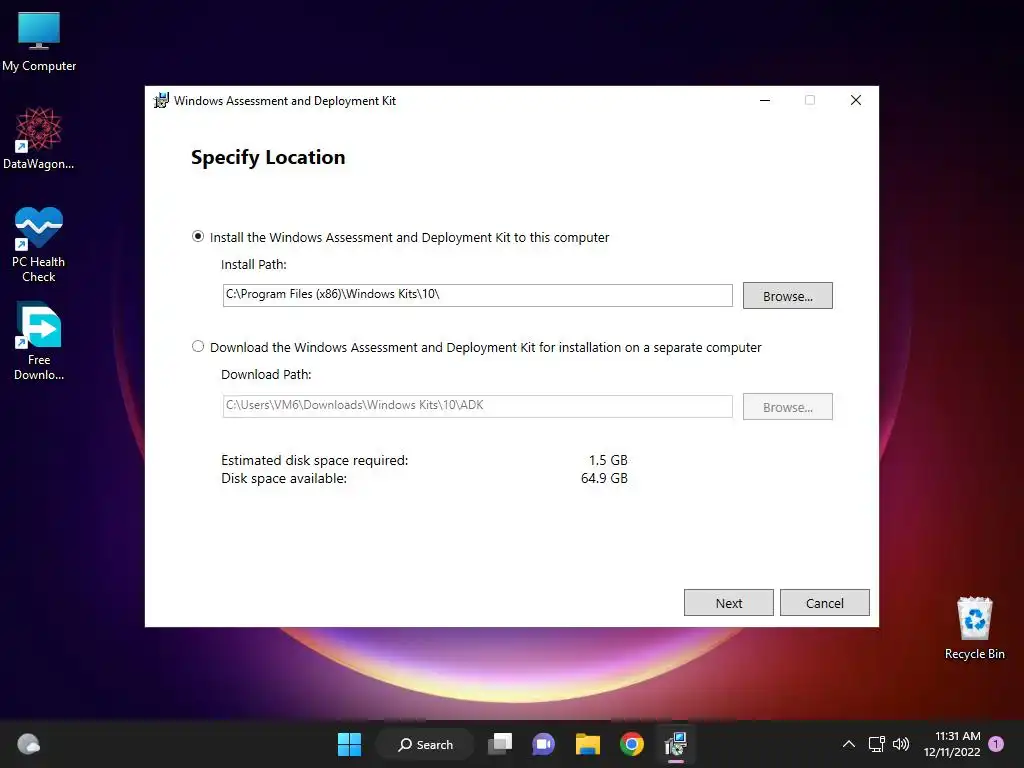Image resolution: width=1024 pixels, height=768 pixels.
Task: Select Install the Kit to this computer
Action: (x=400, y=237)
